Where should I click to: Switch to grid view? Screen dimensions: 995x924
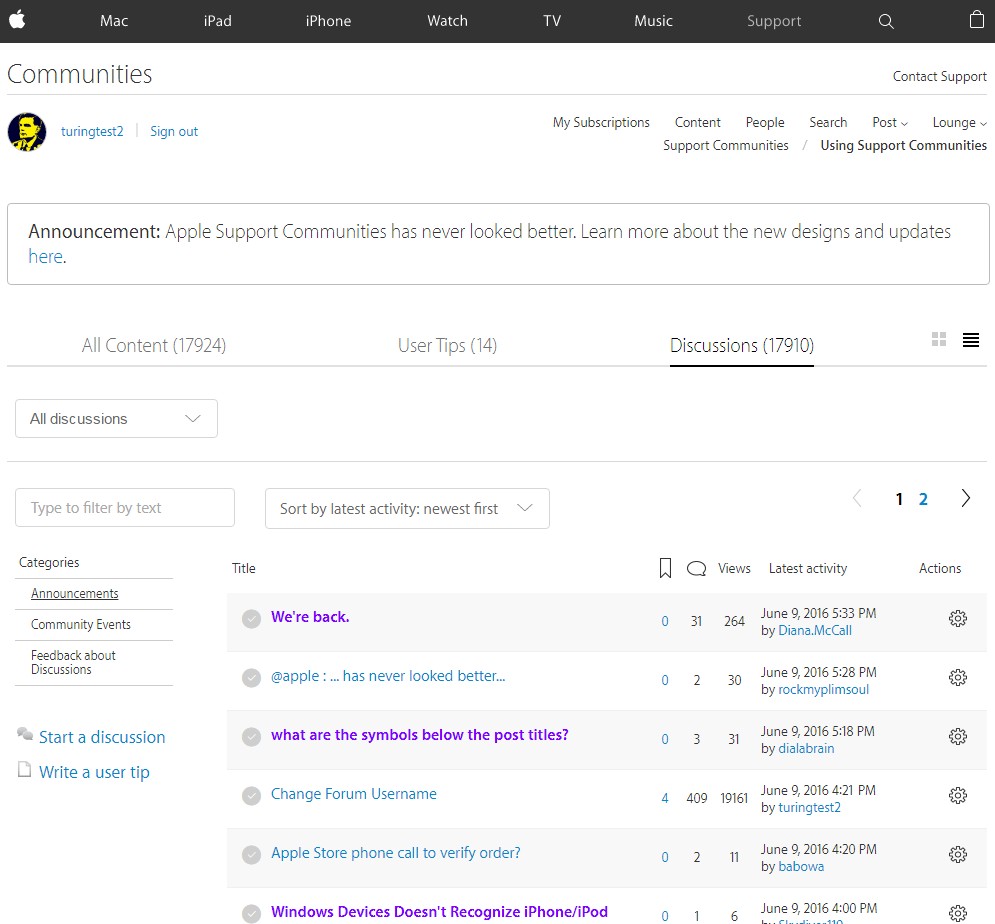(938, 339)
